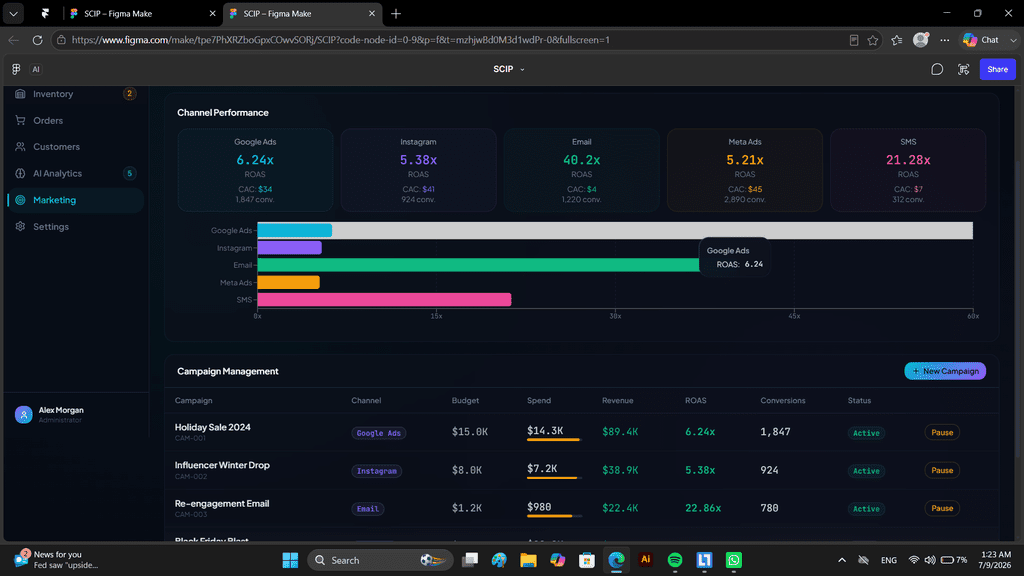Open Spotify from the taskbar
Screen dimensions: 1024x576
[675, 560]
